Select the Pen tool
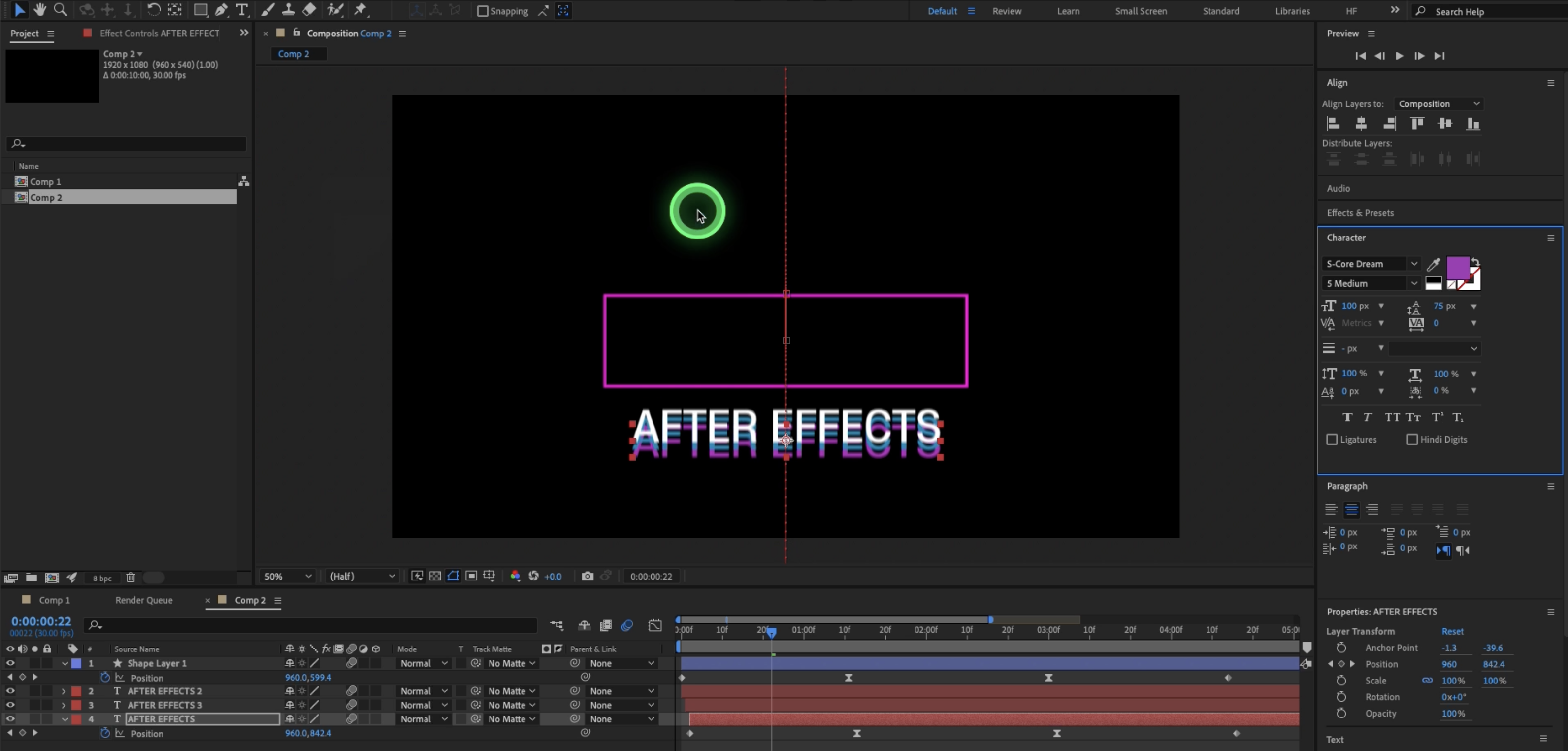Screen dimensions: 1568x751 point(221,10)
